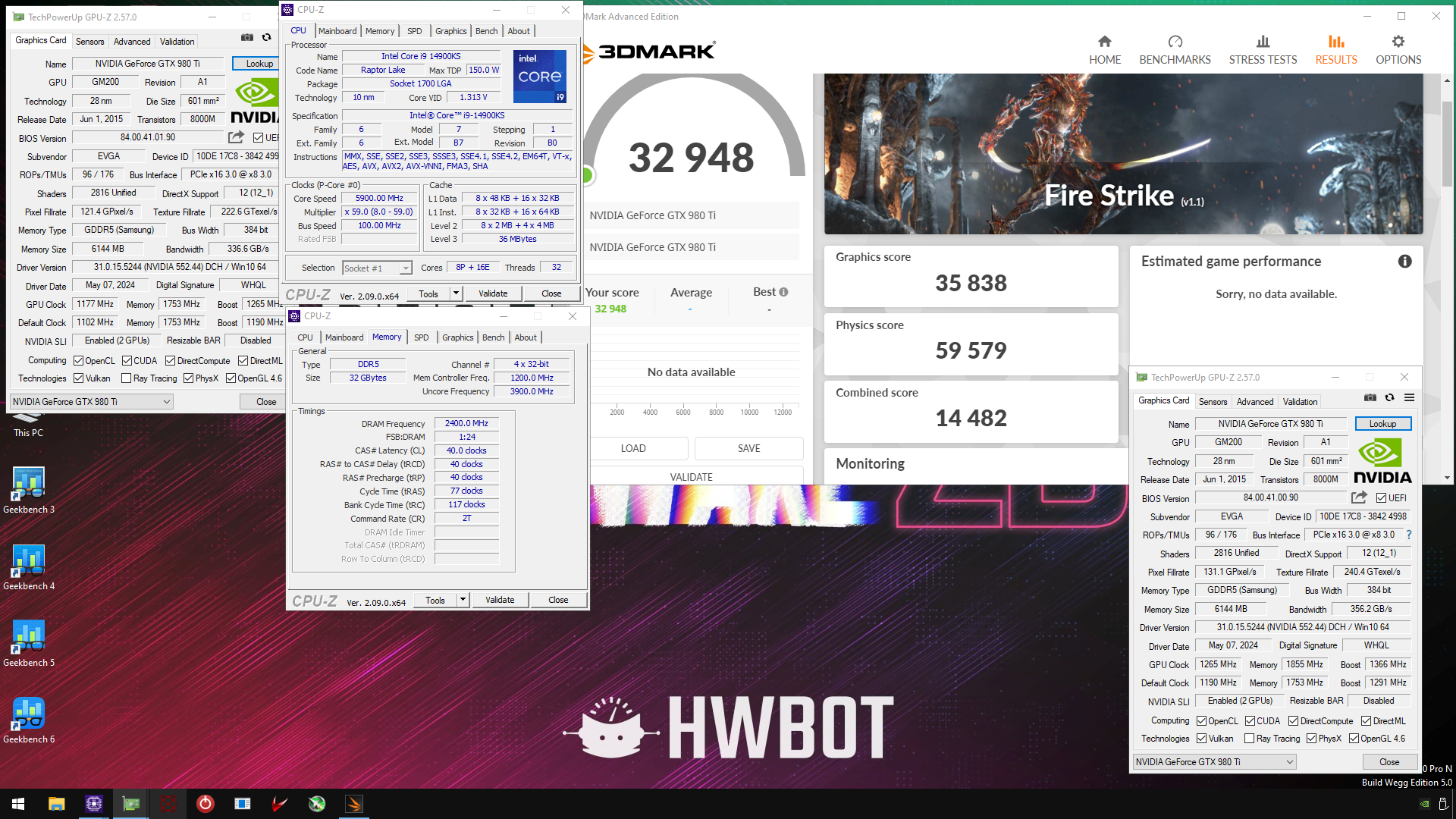Toggle DirectML checkbox in lower-right GPU-Z
The width and height of the screenshot is (1456, 819).
(x=1366, y=721)
